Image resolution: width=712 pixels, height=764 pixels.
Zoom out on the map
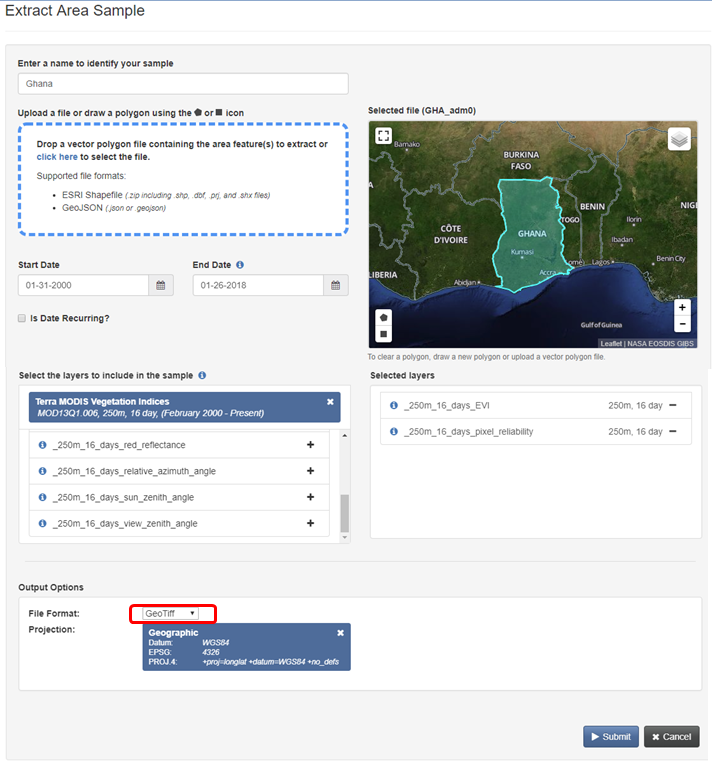[682, 324]
